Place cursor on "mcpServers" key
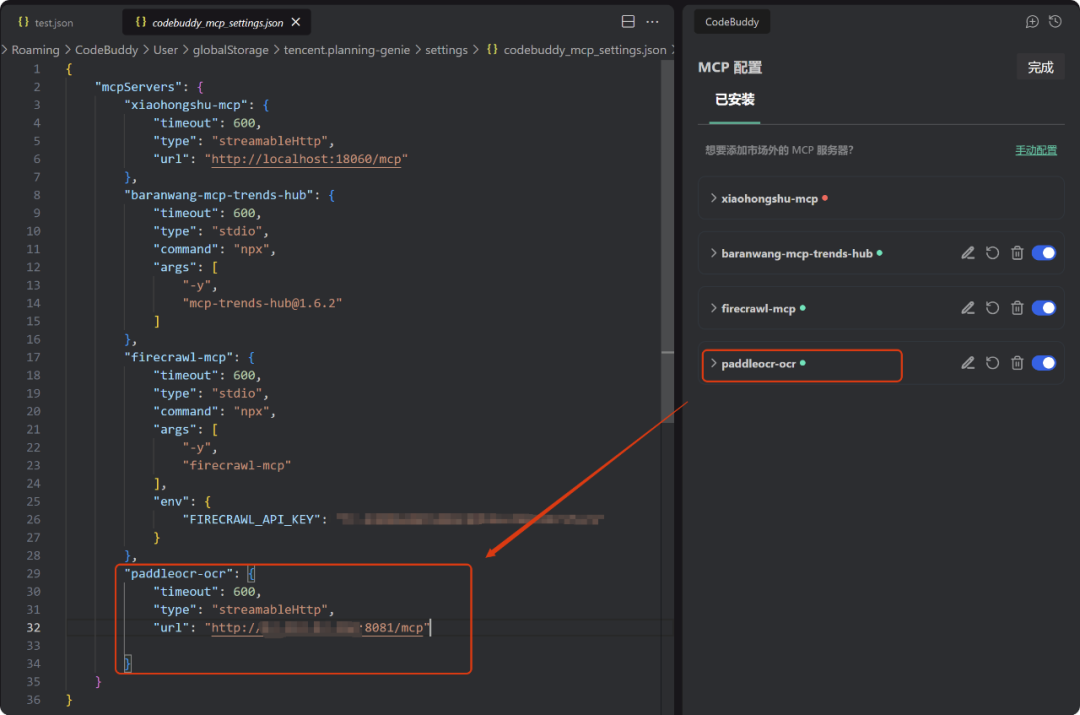 click(x=138, y=87)
